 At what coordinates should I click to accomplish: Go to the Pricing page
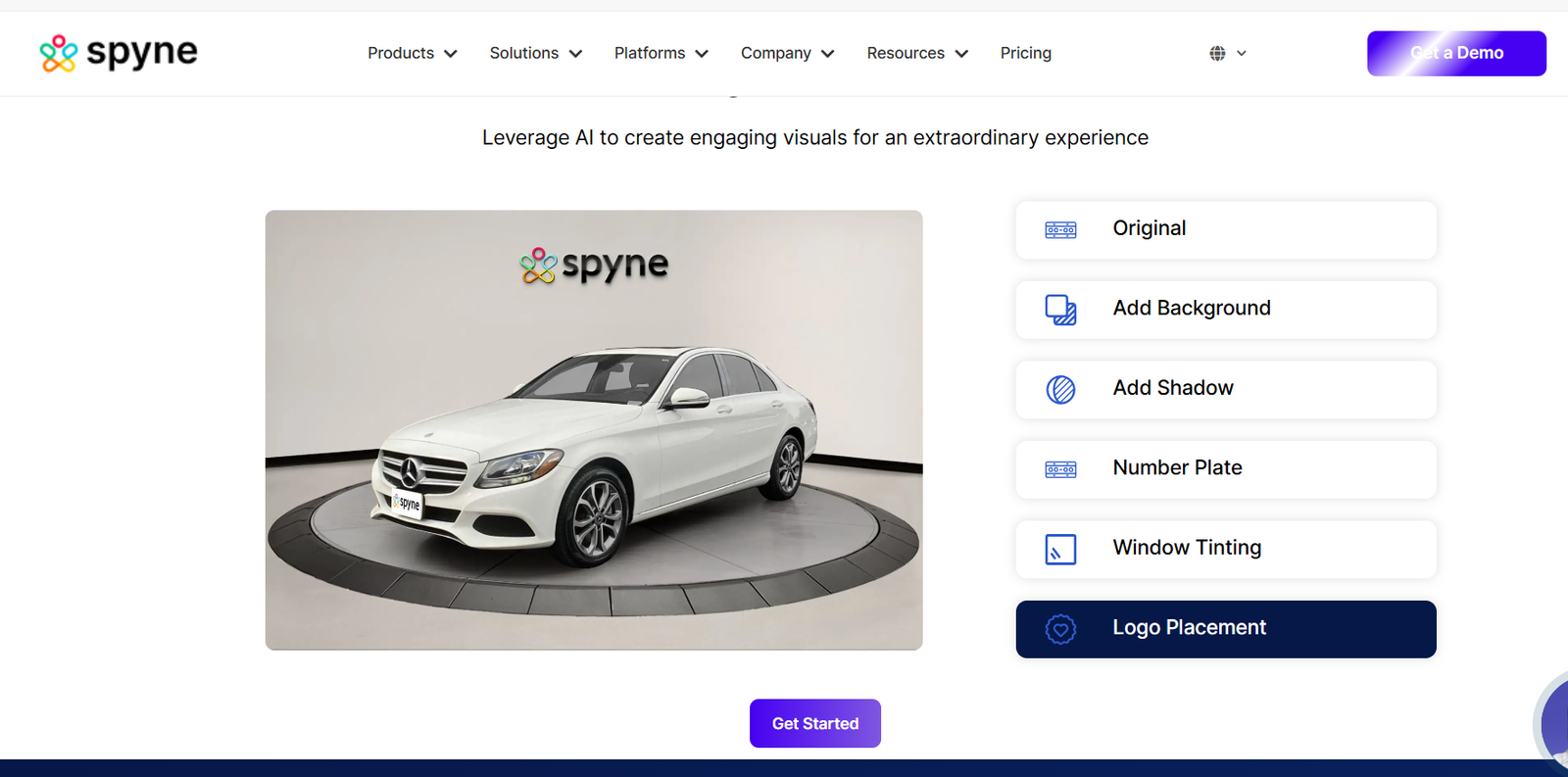(1025, 53)
